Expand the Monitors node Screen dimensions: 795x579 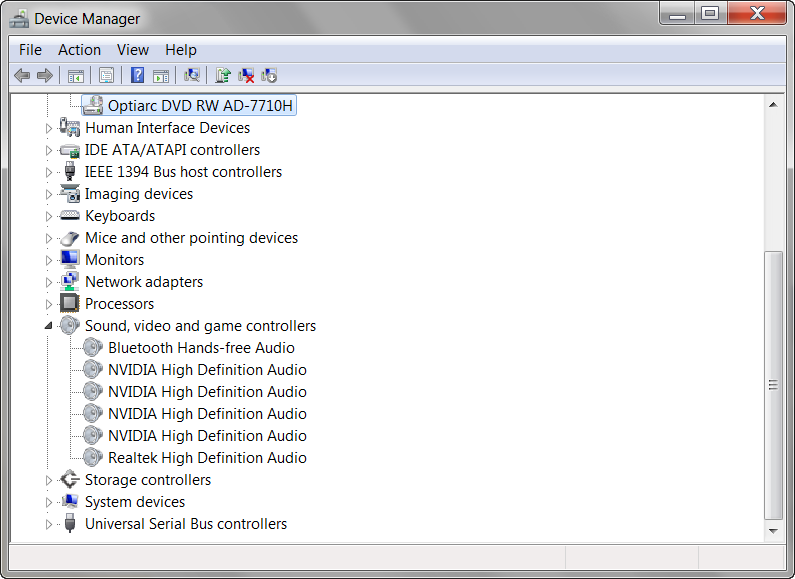(49, 260)
